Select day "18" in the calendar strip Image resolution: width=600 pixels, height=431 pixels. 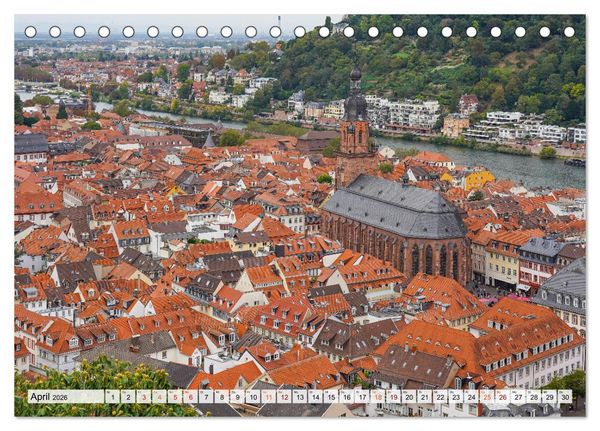pos(378,397)
